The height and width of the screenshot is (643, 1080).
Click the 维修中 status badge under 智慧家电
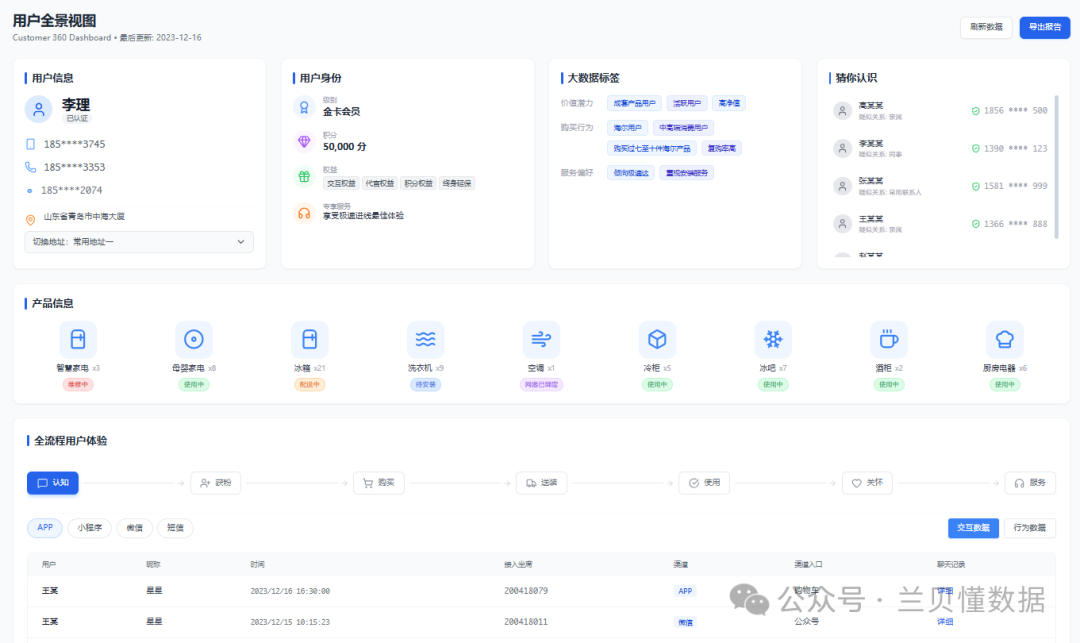click(78, 384)
